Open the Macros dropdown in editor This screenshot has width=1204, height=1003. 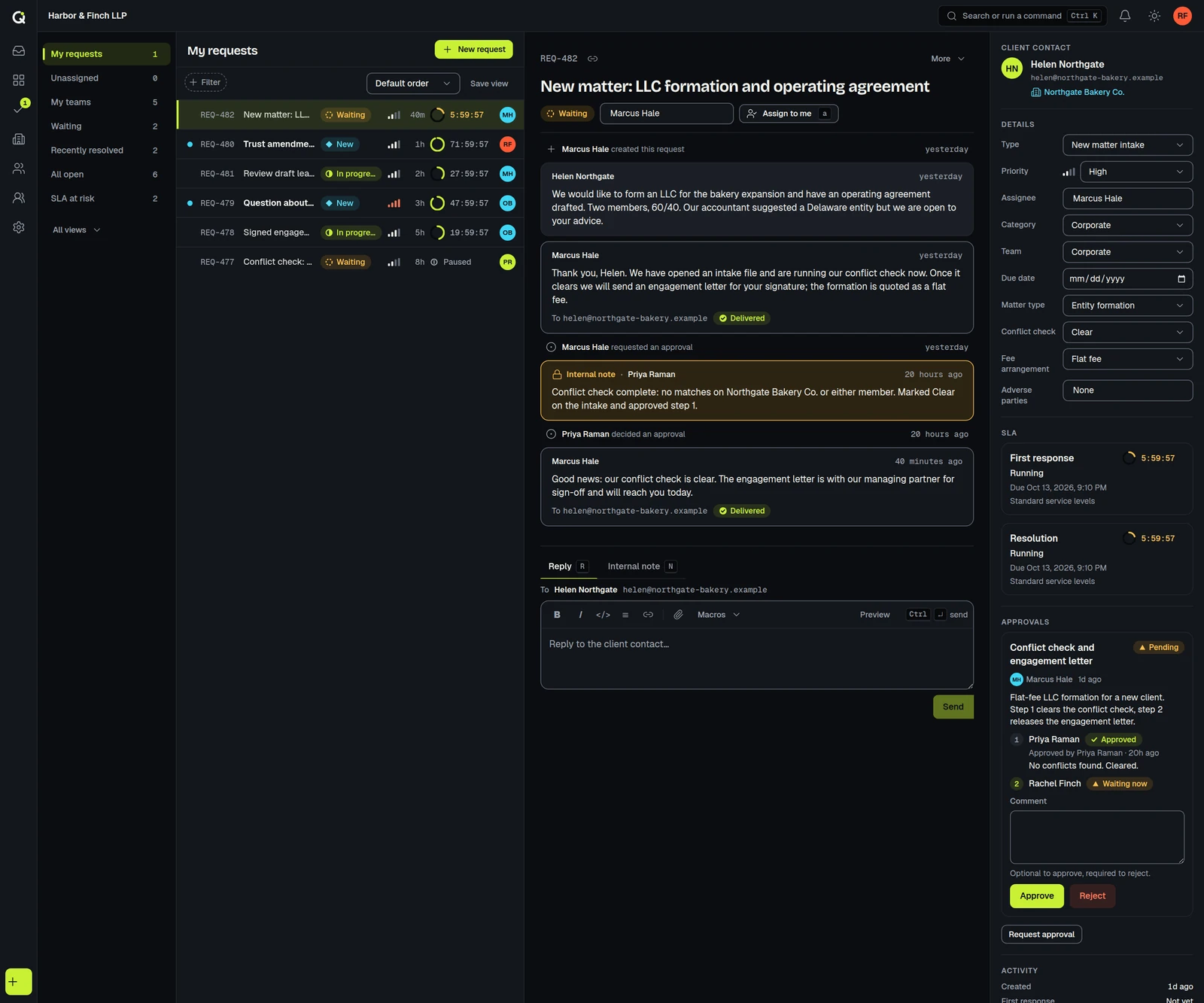click(718, 615)
